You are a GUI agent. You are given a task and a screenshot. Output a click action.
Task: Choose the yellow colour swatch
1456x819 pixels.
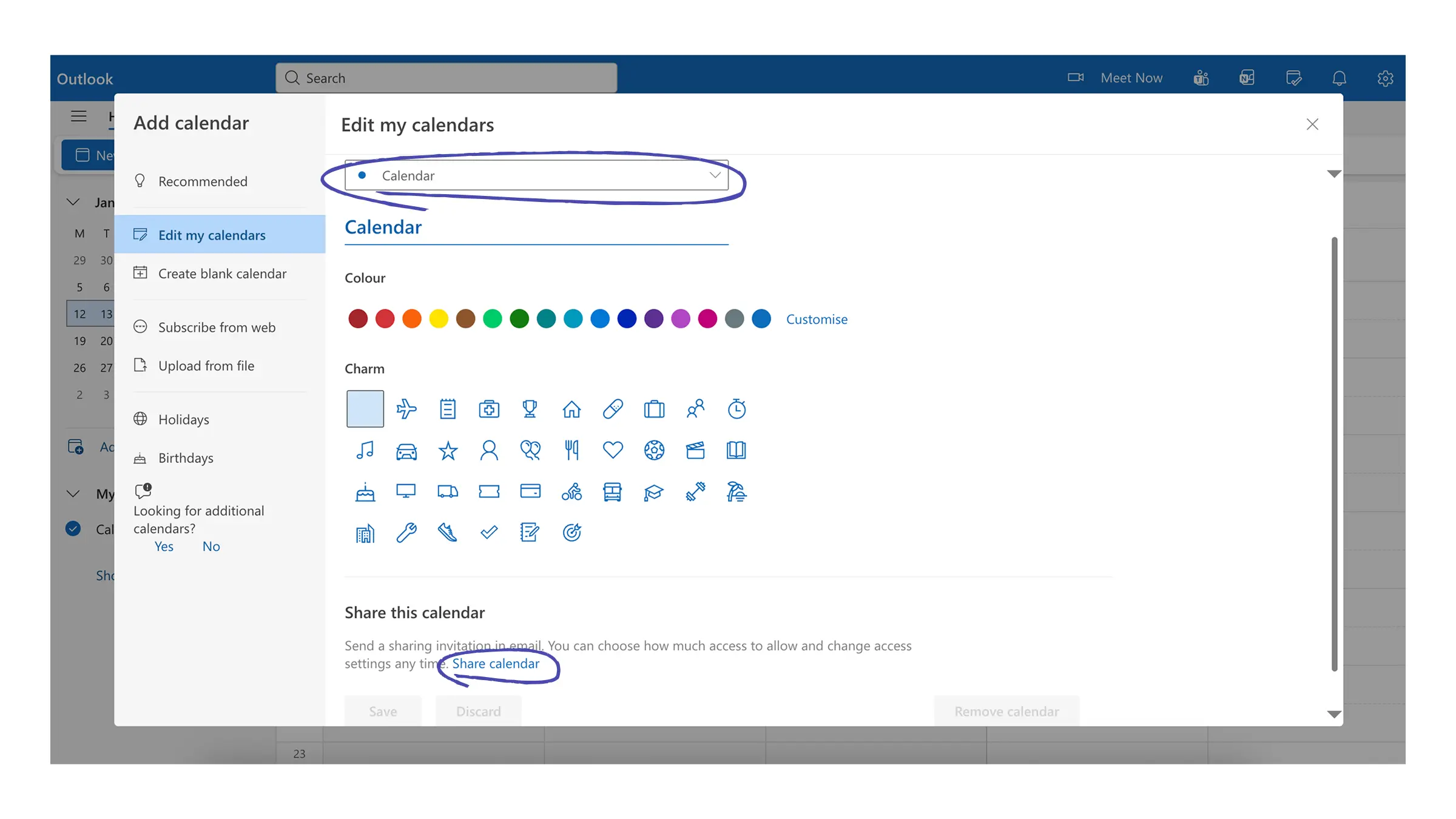439,318
